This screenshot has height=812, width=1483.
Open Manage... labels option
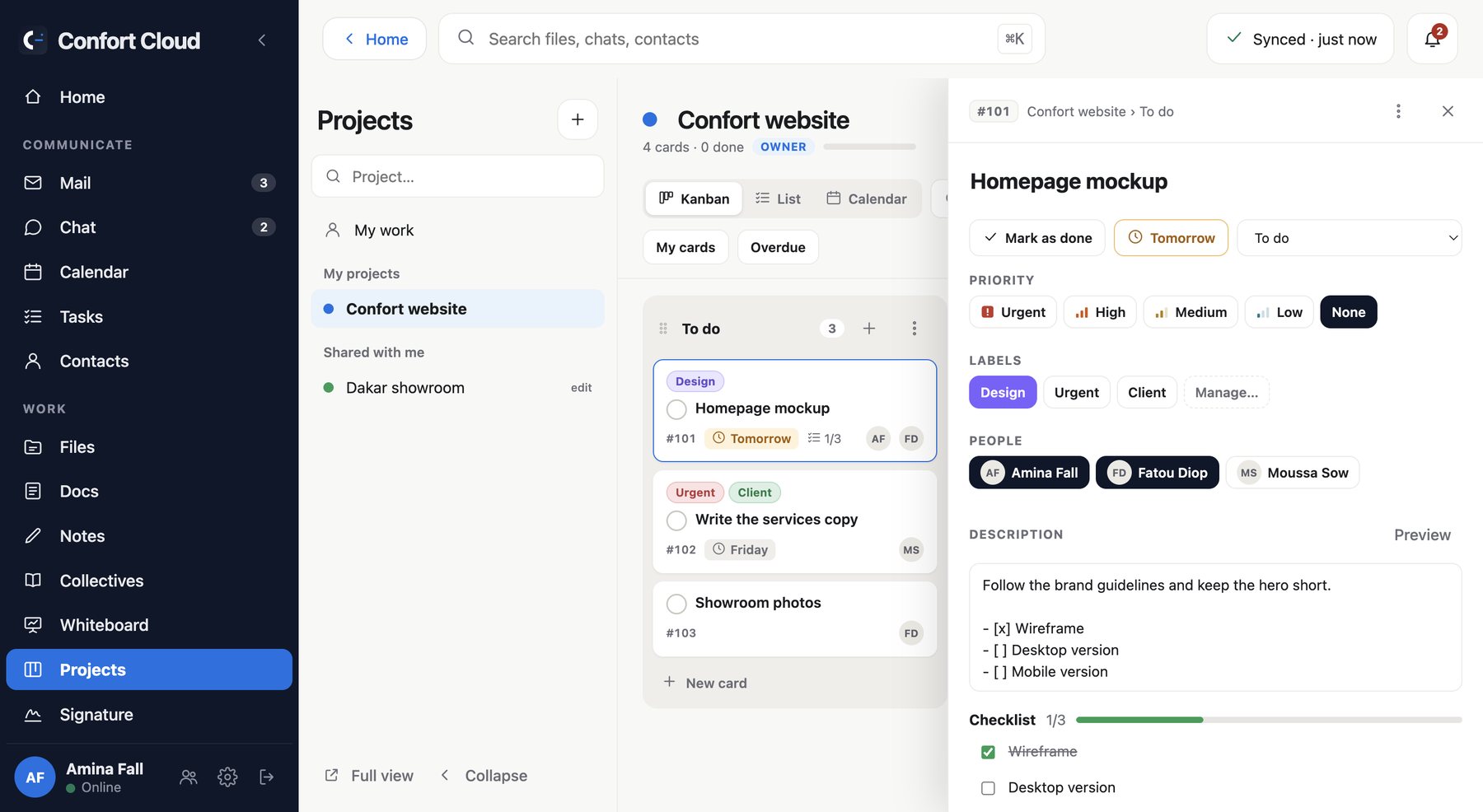point(1226,393)
